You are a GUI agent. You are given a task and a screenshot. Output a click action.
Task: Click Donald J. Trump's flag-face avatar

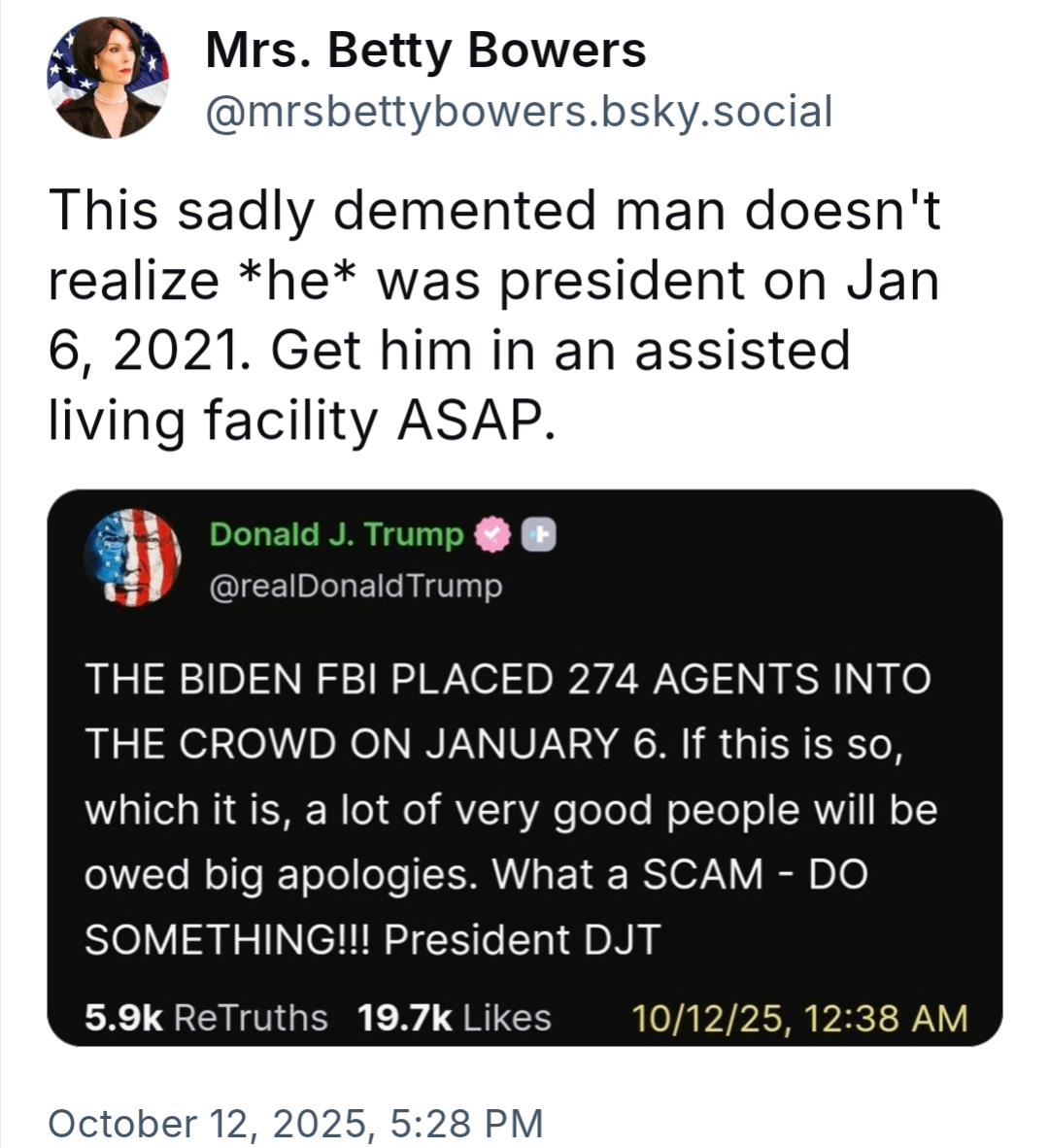(133, 557)
